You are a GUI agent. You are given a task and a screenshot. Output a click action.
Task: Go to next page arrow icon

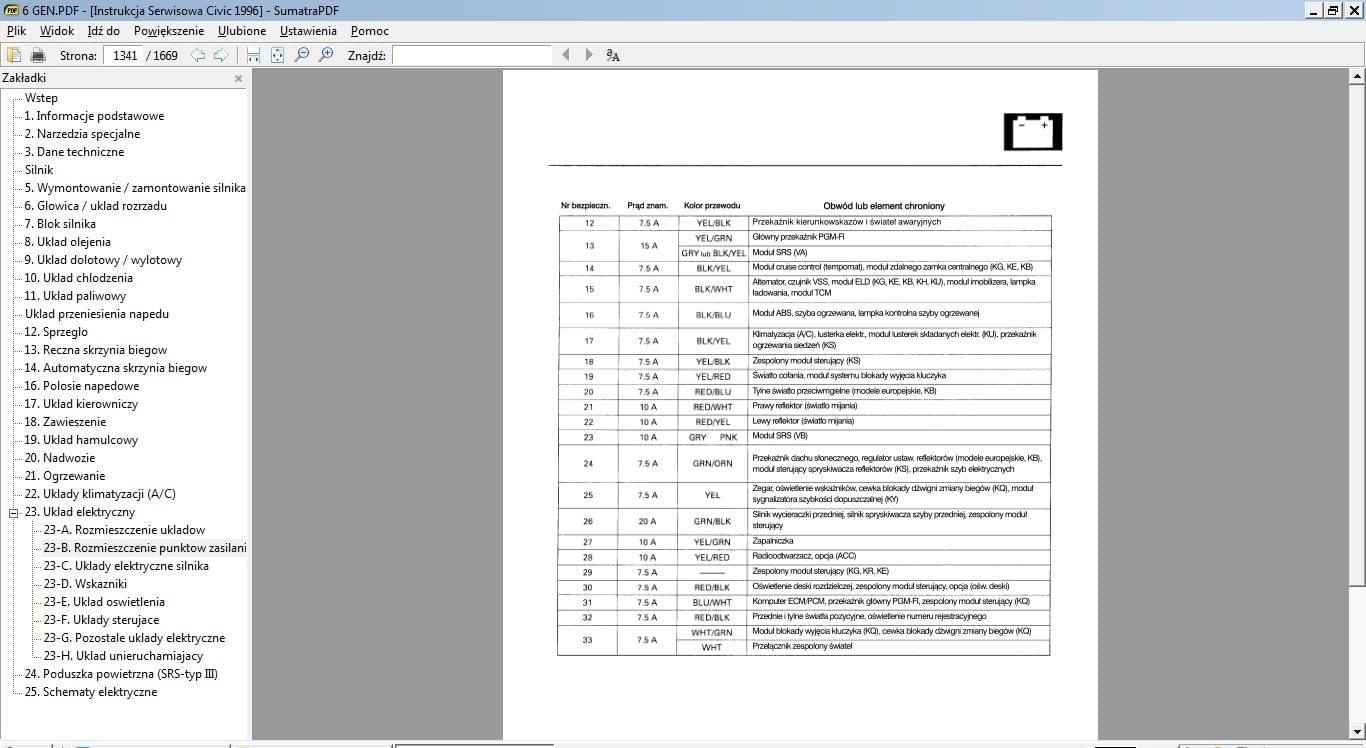(220, 55)
